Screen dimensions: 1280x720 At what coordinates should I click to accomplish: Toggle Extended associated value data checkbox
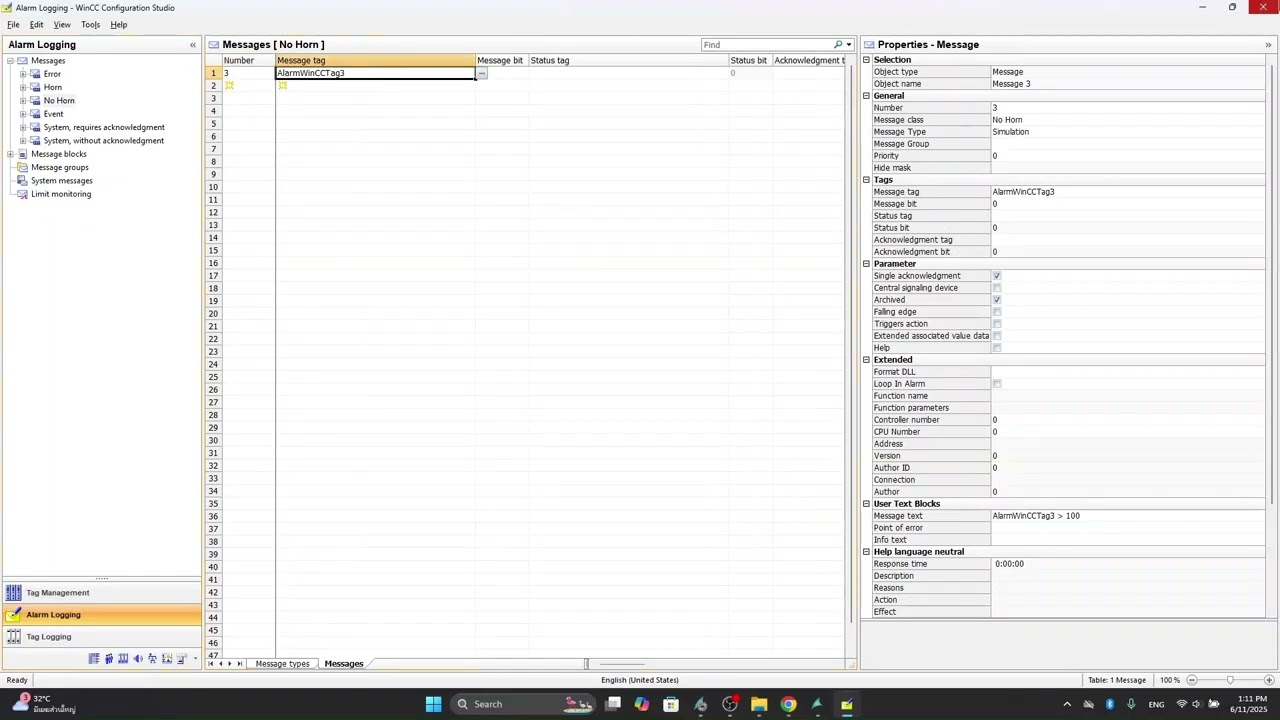pos(997,336)
